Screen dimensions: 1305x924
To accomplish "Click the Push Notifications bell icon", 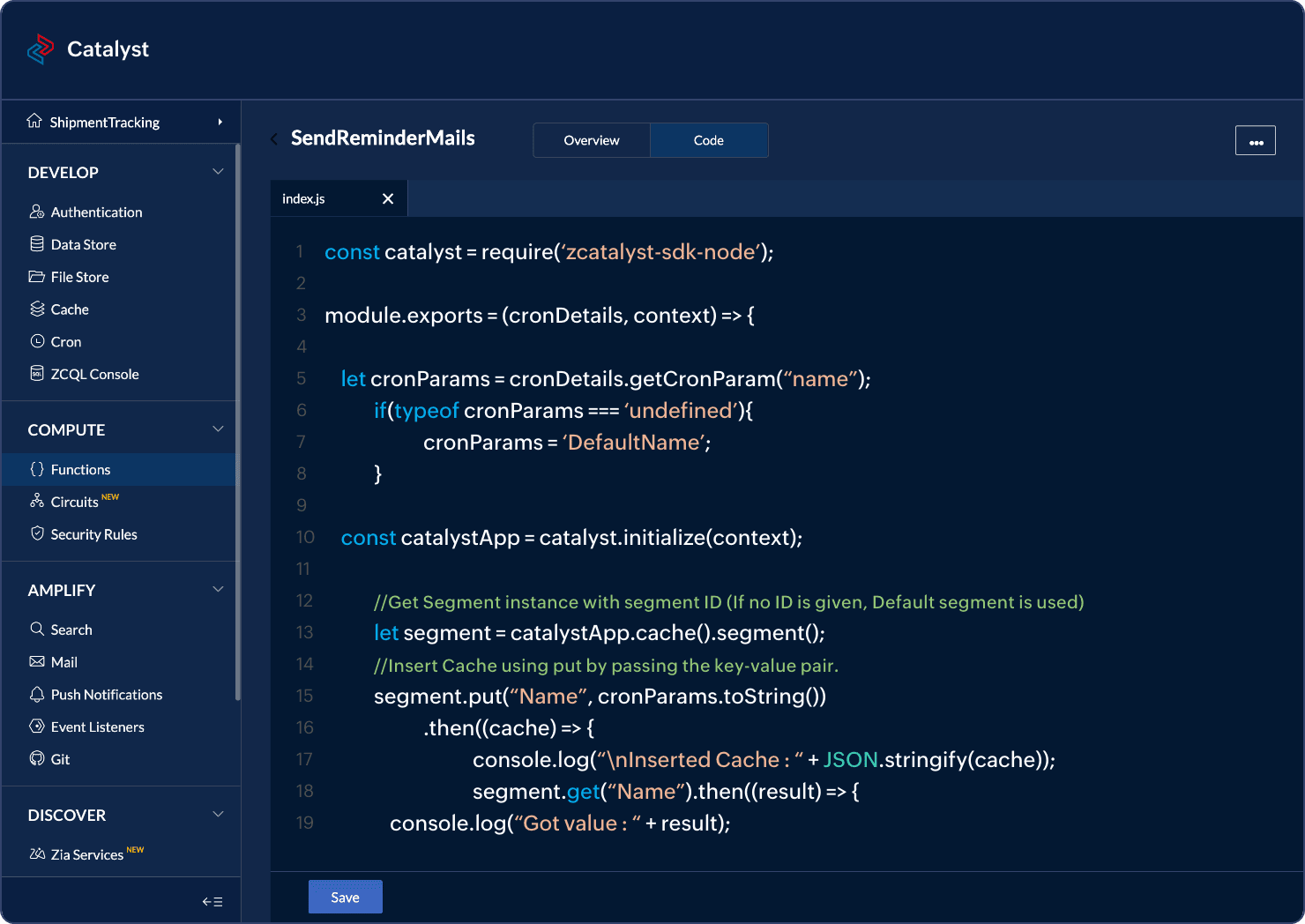I will [37, 694].
